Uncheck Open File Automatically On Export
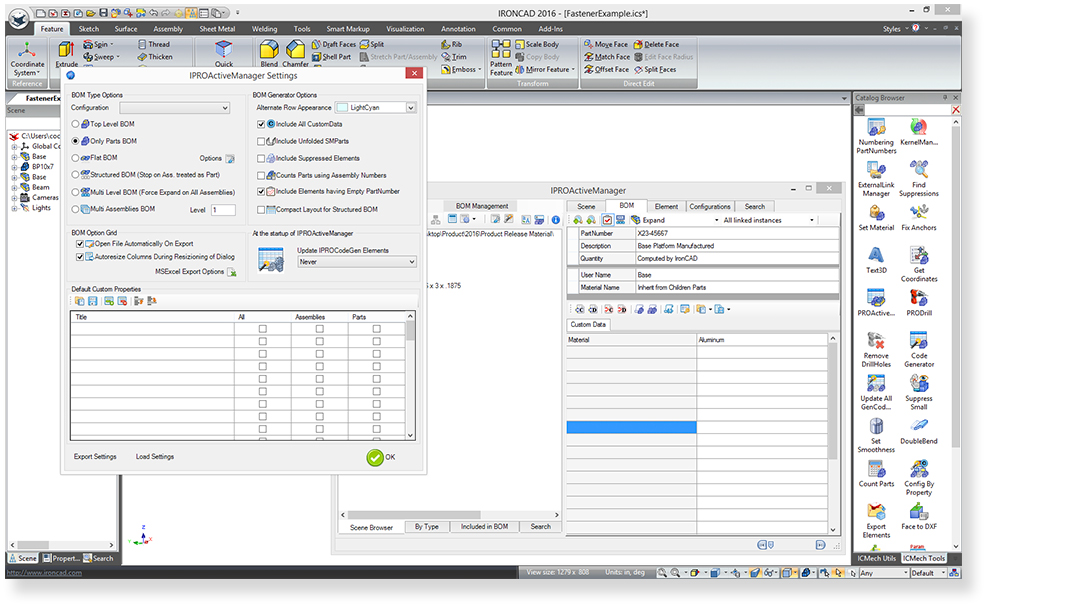 [80, 243]
